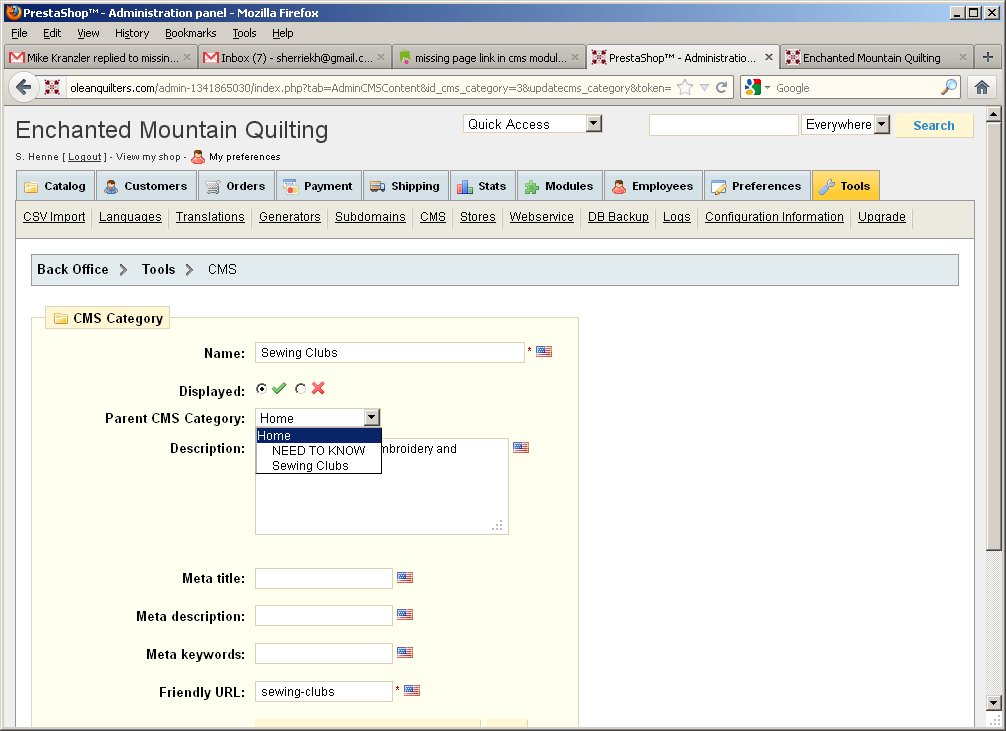This screenshot has width=1006, height=731.
Task: Click the DB Backup submenu link
Action: click(618, 217)
